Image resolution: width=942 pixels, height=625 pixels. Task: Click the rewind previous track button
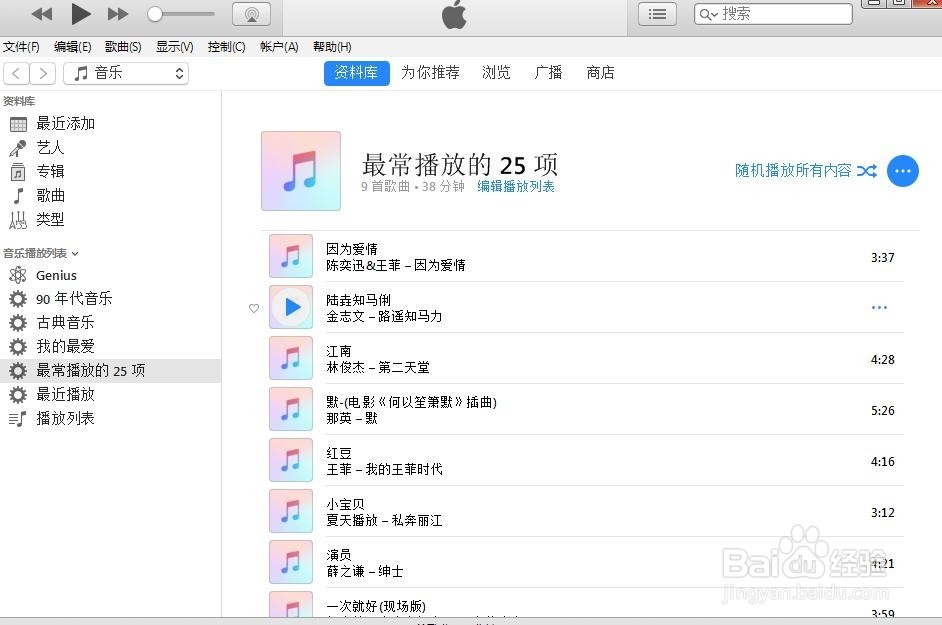41,14
